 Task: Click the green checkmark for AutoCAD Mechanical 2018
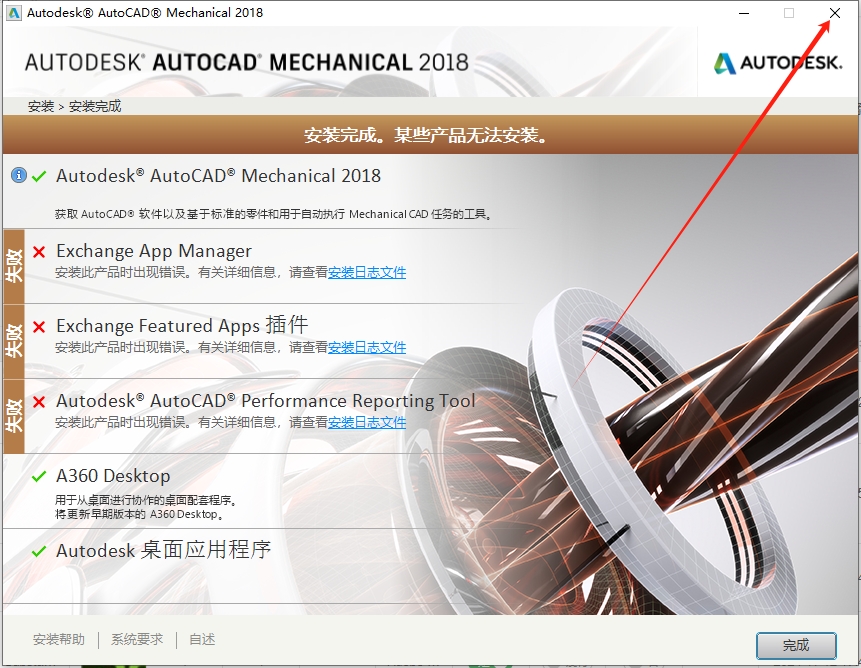click(39, 177)
